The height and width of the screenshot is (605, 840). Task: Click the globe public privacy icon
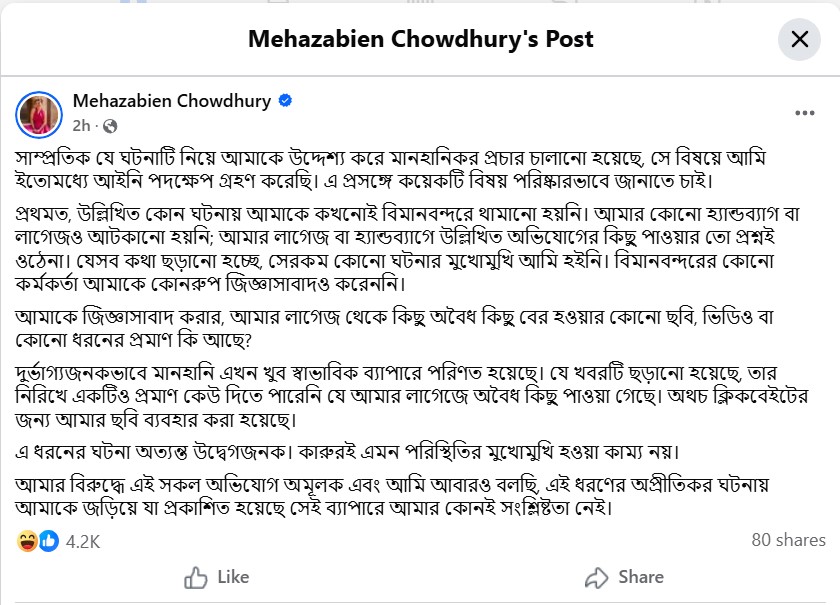pos(110,126)
